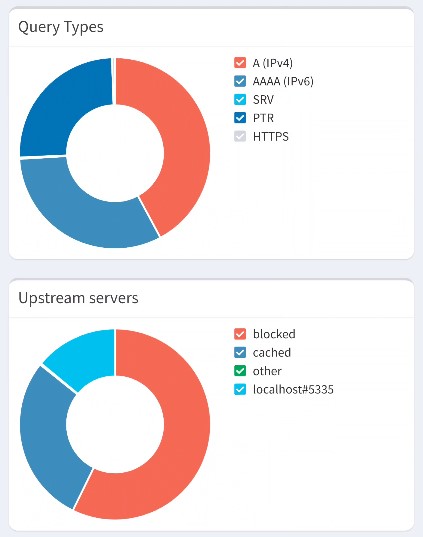The width and height of the screenshot is (423, 537).
Task: Click the 'Upstream servers' card title
Action: [78, 298]
